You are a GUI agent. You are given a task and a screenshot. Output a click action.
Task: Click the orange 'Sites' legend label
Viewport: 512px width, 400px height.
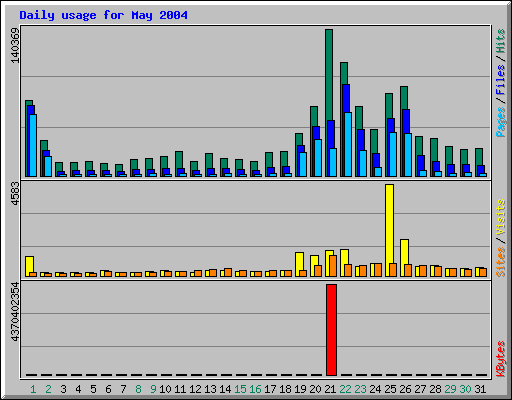500,262
